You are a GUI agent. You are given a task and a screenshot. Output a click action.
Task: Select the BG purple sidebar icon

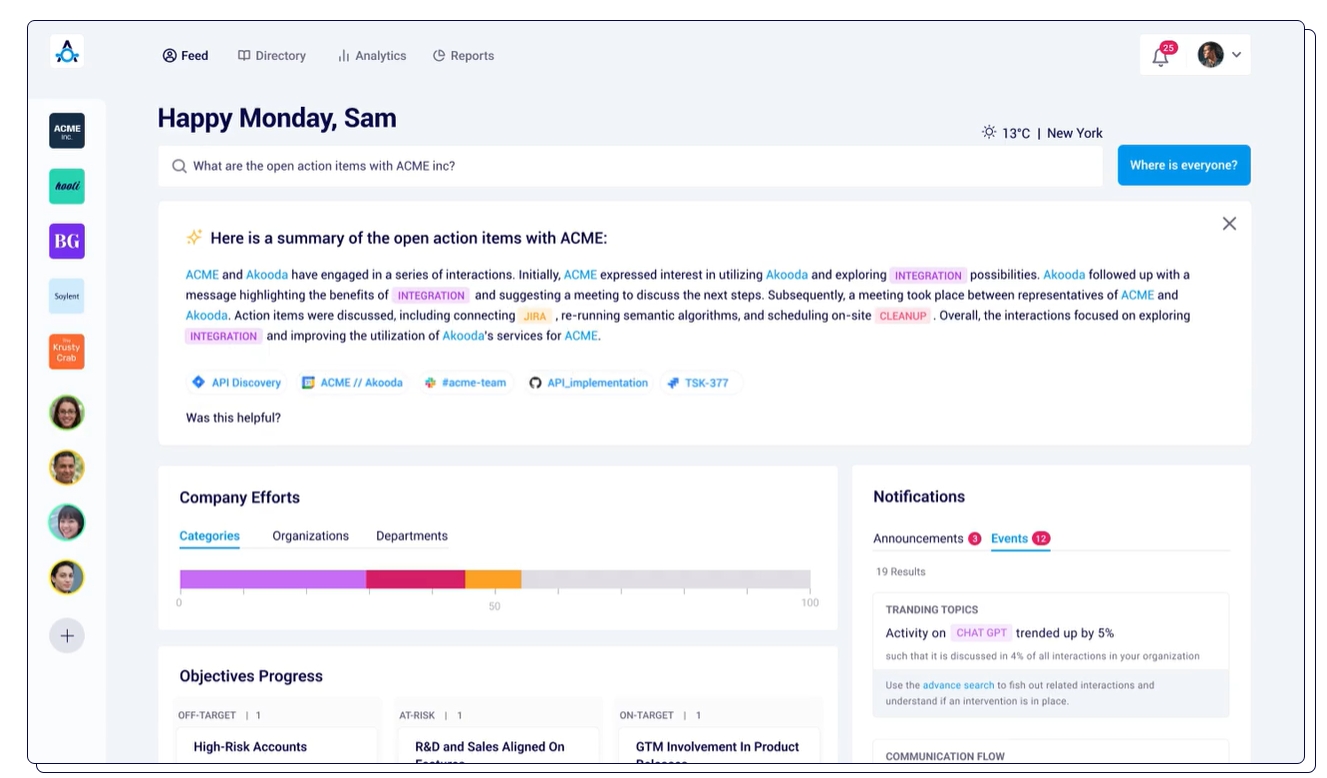[67, 241]
